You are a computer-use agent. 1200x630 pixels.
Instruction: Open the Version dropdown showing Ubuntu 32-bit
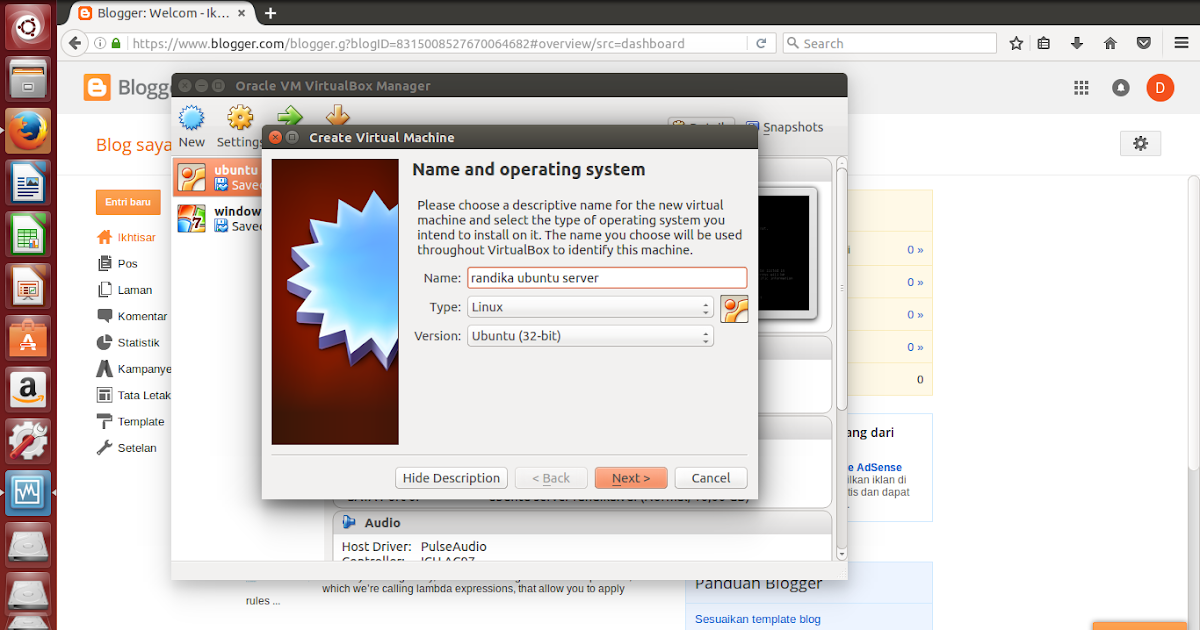[590, 336]
